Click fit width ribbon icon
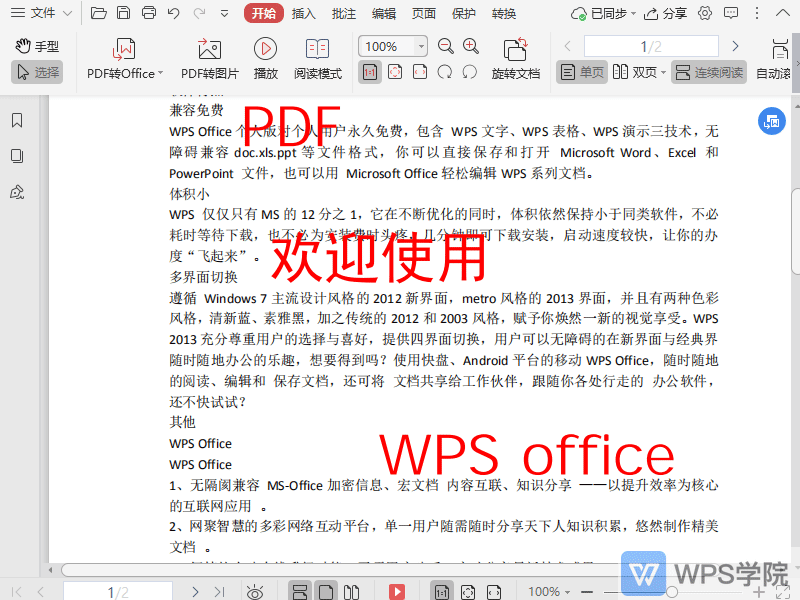This screenshot has width=800, height=600. pyautogui.click(x=420, y=72)
